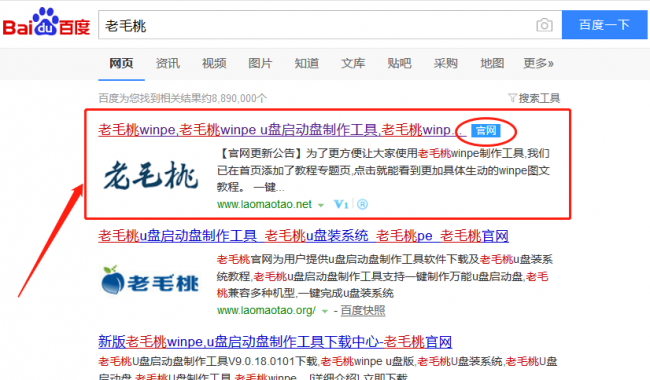Screen dimensions: 650x380
Task: Switch to the 文库 tab
Action: pos(353,63)
